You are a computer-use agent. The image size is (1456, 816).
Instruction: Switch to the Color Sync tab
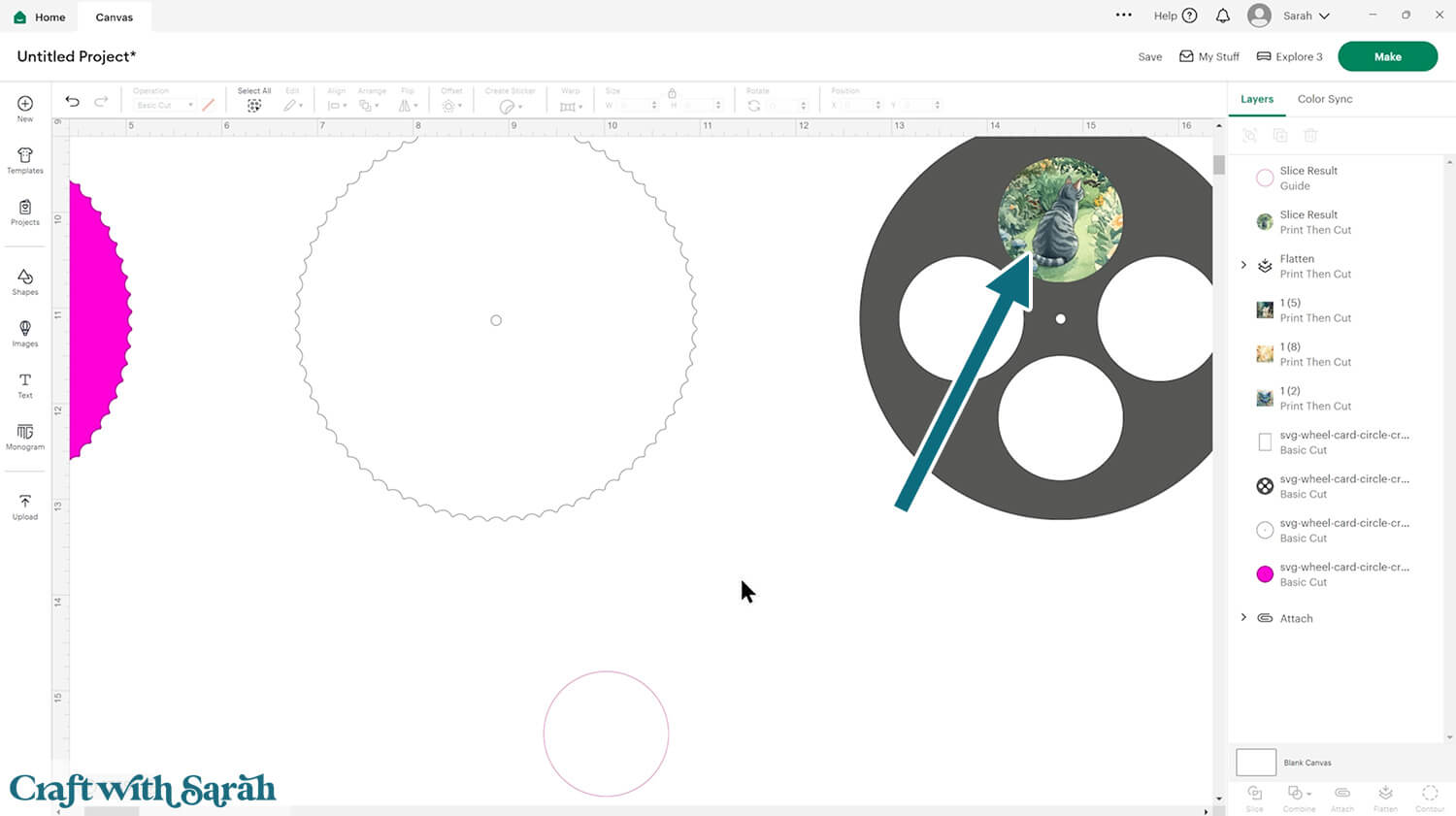click(x=1325, y=99)
